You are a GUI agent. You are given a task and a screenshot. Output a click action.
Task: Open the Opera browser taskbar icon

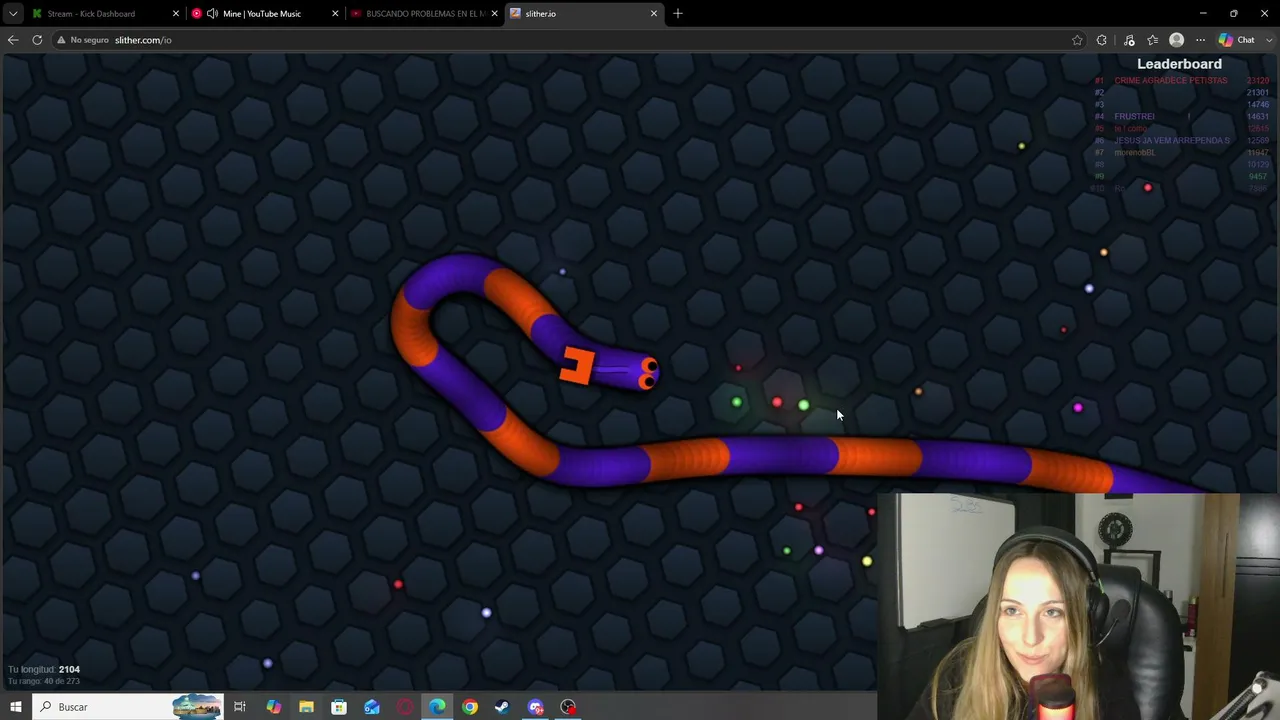(404, 707)
